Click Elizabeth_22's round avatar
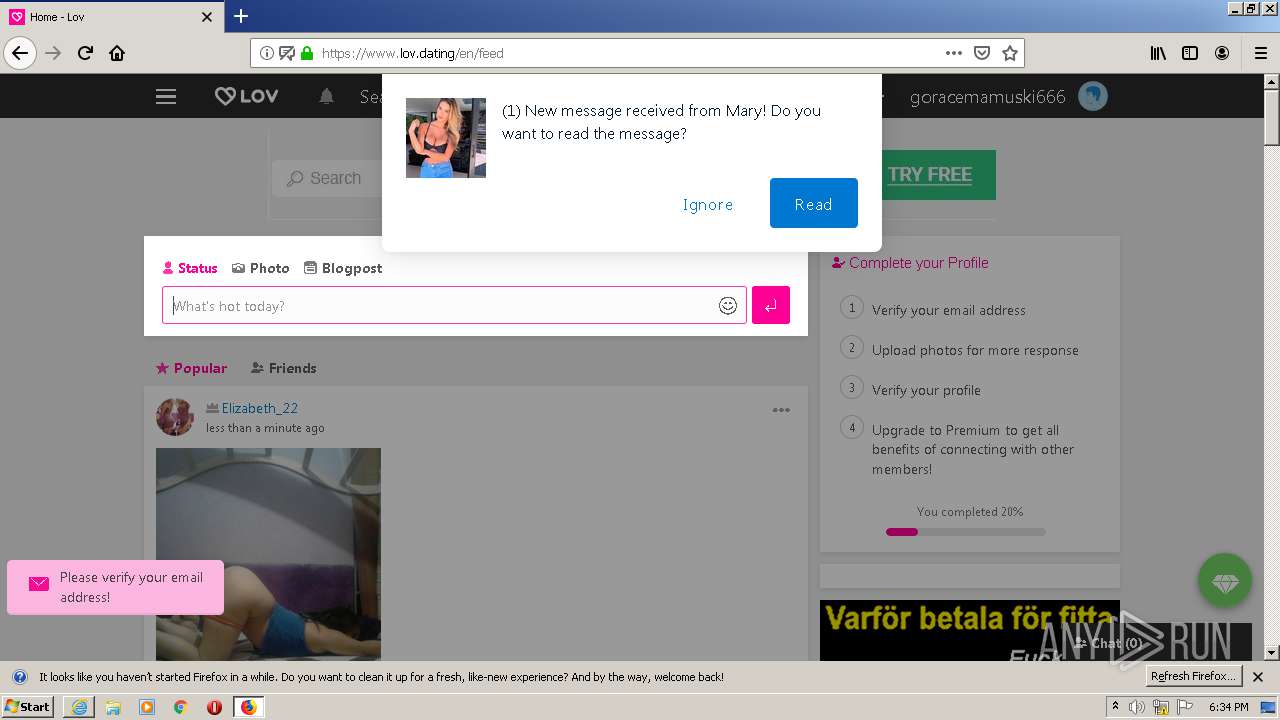Screen dimensions: 1280x720 [175, 417]
